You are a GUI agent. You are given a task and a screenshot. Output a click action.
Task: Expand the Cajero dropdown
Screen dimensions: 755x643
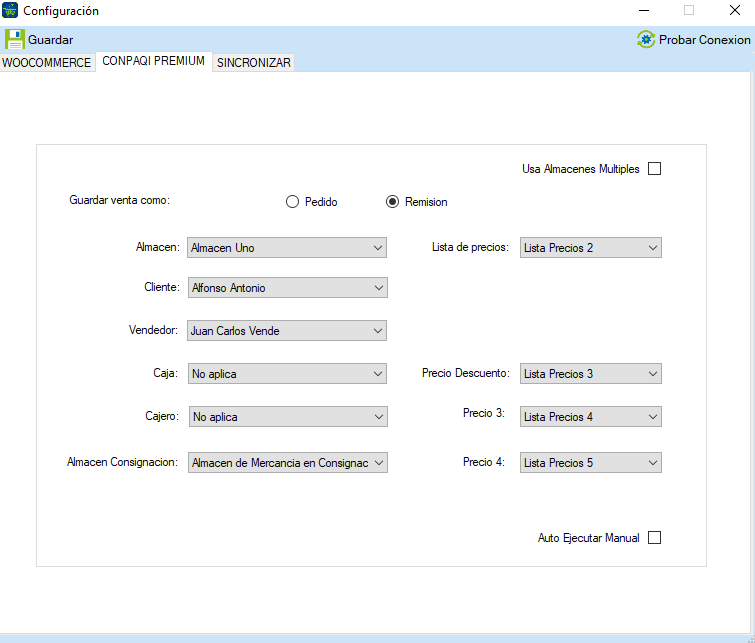click(x=288, y=417)
